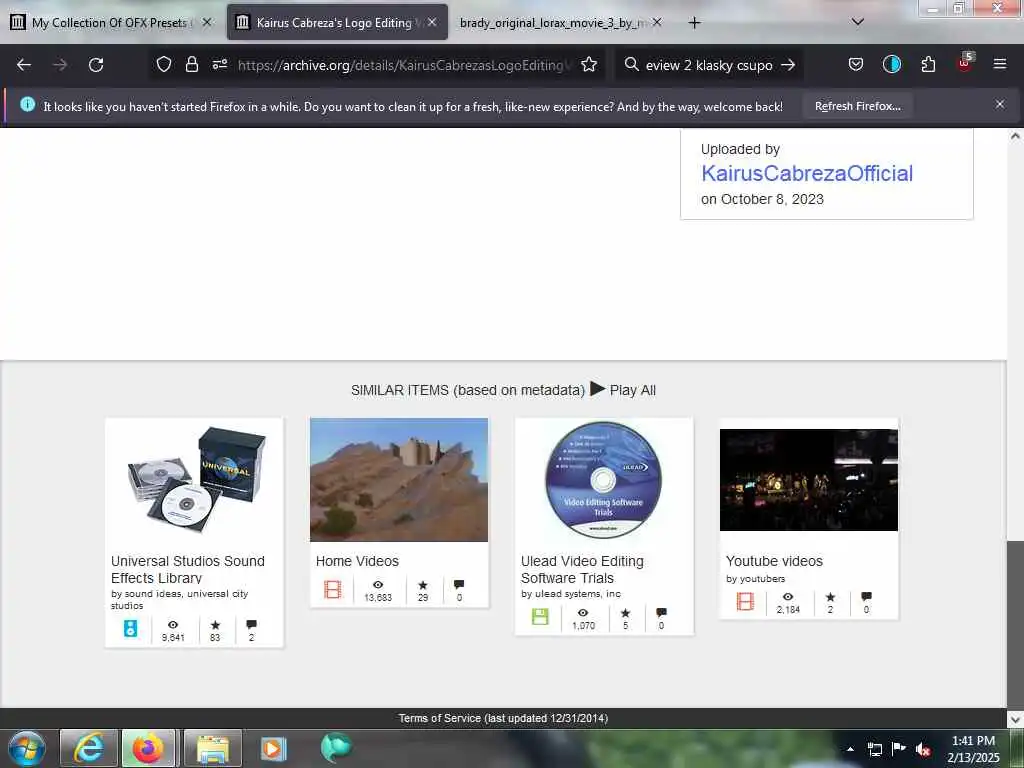Submit search with the arrow button
Image resolution: width=1024 pixels, height=768 pixels.
point(788,65)
